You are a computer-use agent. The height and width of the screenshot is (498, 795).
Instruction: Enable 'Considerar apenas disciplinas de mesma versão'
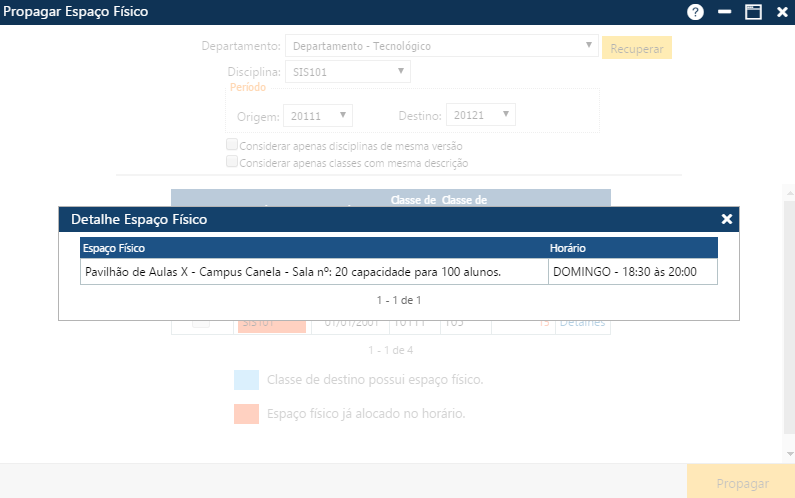click(x=232, y=145)
